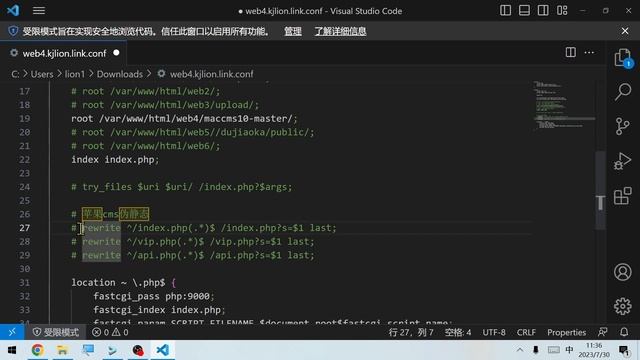Change end of line sequence CRLF
Viewport: 640px width, 360px height.
click(x=526, y=332)
